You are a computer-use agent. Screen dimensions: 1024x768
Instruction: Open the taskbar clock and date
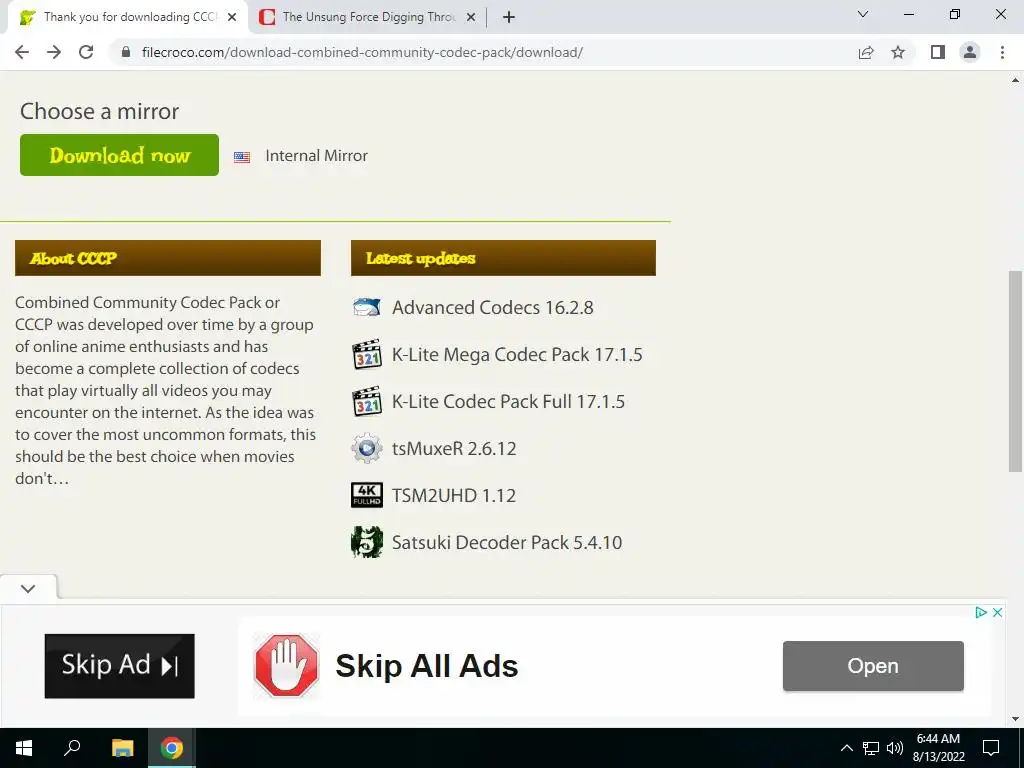point(938,748)
